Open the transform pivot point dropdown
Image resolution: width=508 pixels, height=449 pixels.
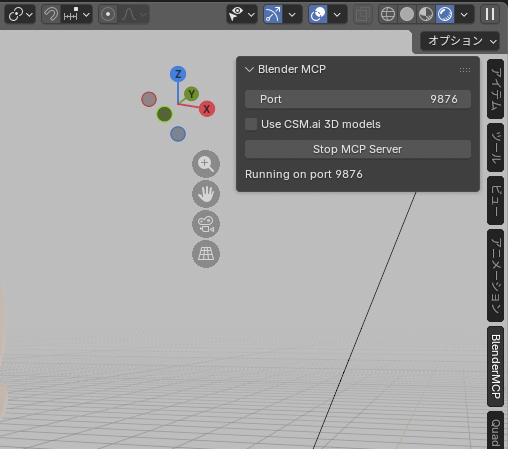click(x=20, y=14)
